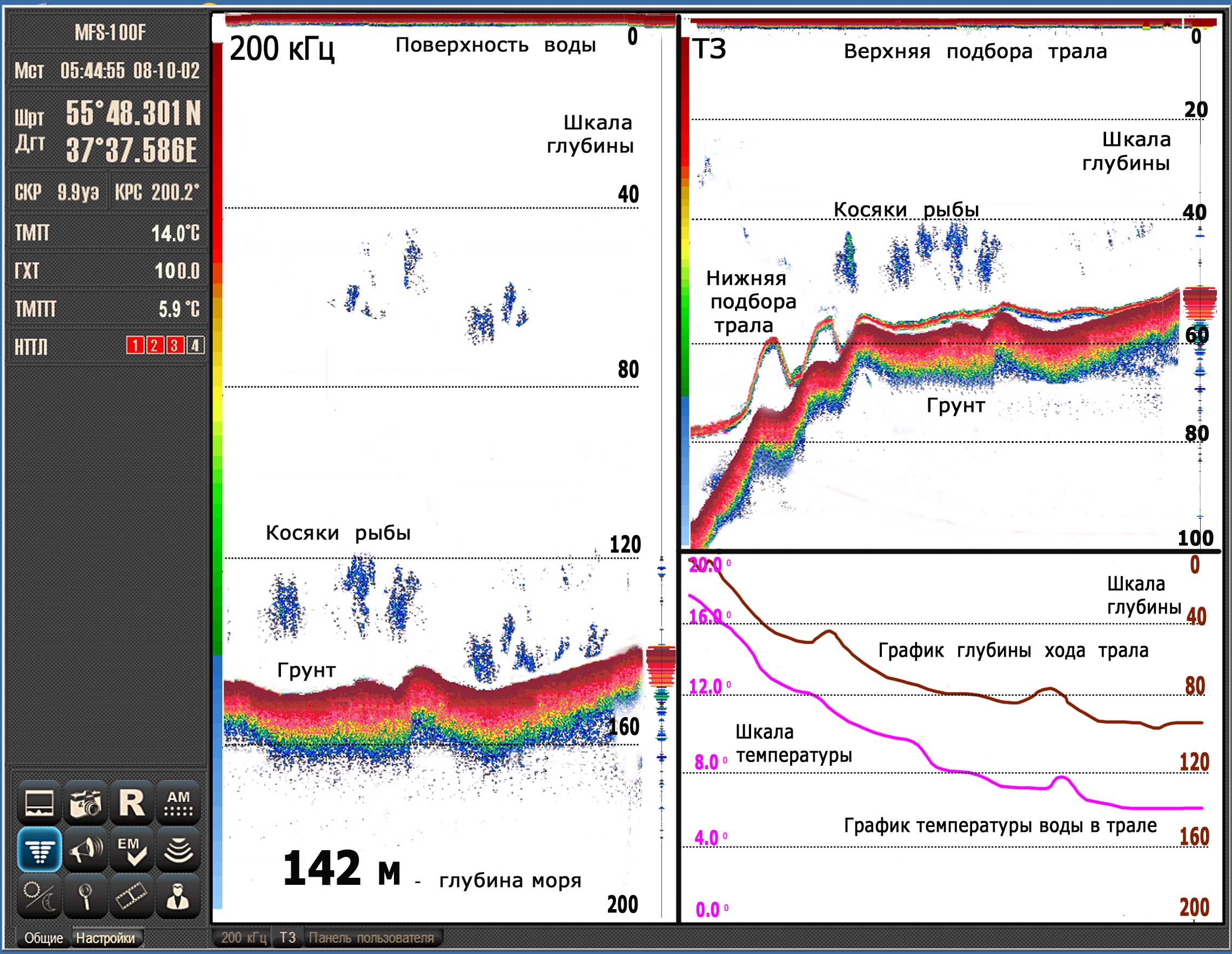Open the Панель пользователя tab
This screenshot has height=954, width=1232.
(372, 938)
